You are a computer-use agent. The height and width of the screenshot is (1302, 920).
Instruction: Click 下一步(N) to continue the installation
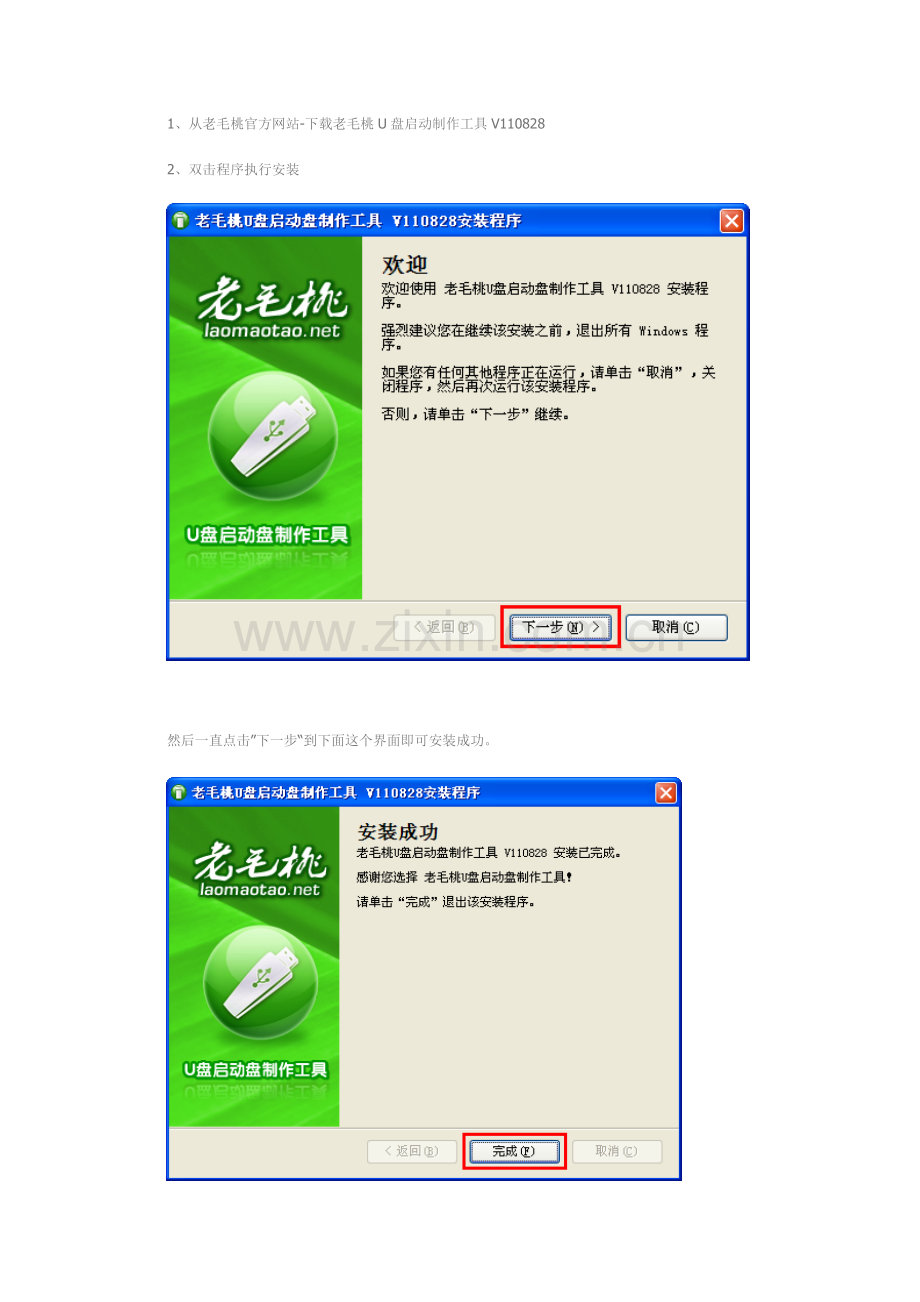(560, 627)
